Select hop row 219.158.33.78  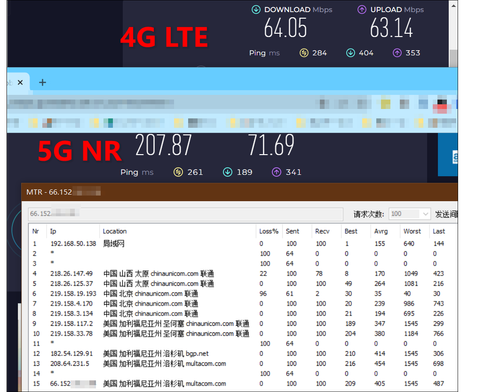point(243,334)
